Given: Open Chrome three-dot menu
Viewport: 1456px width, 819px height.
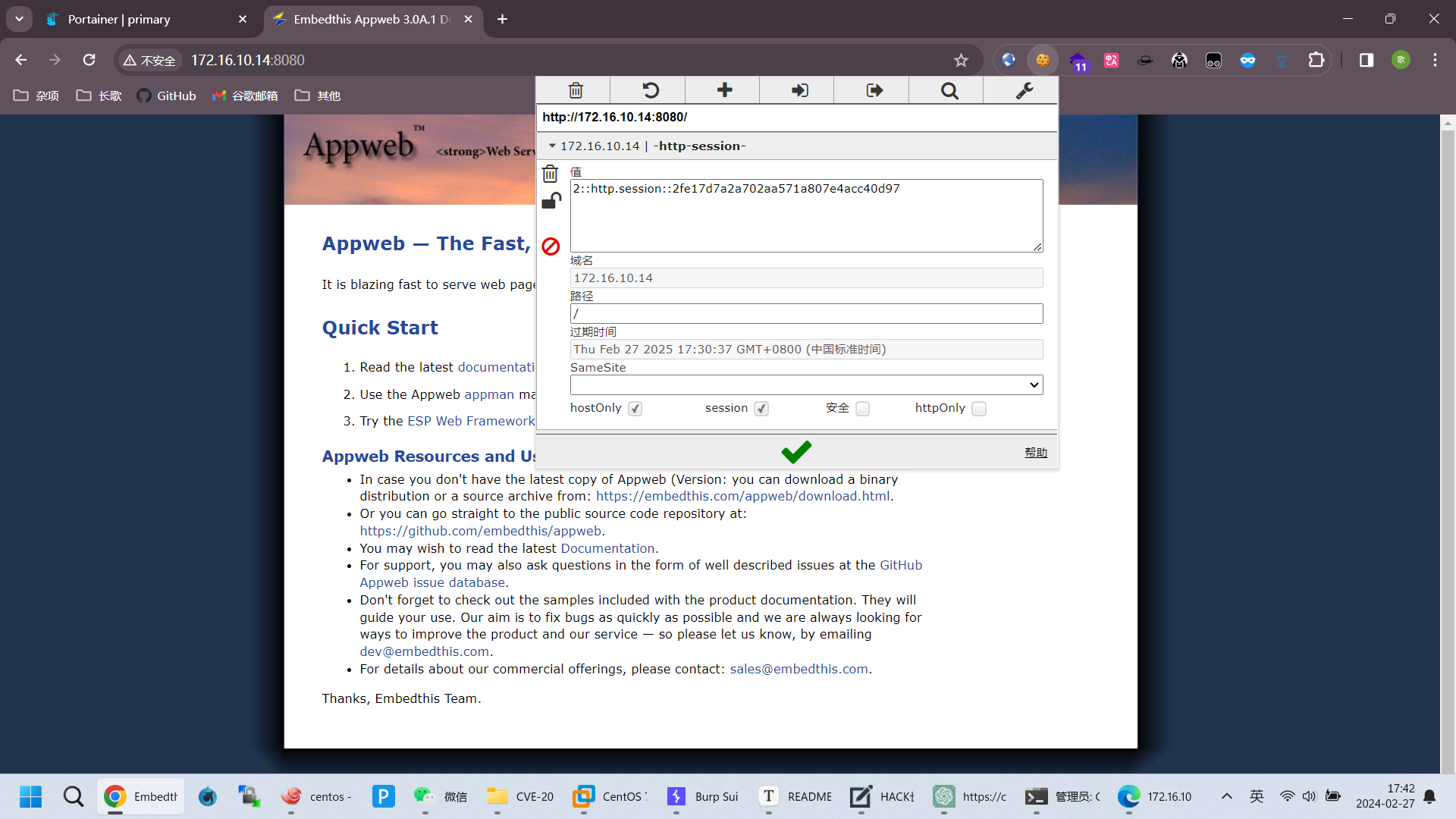Looking at the screenshot, I should 1435,60.
